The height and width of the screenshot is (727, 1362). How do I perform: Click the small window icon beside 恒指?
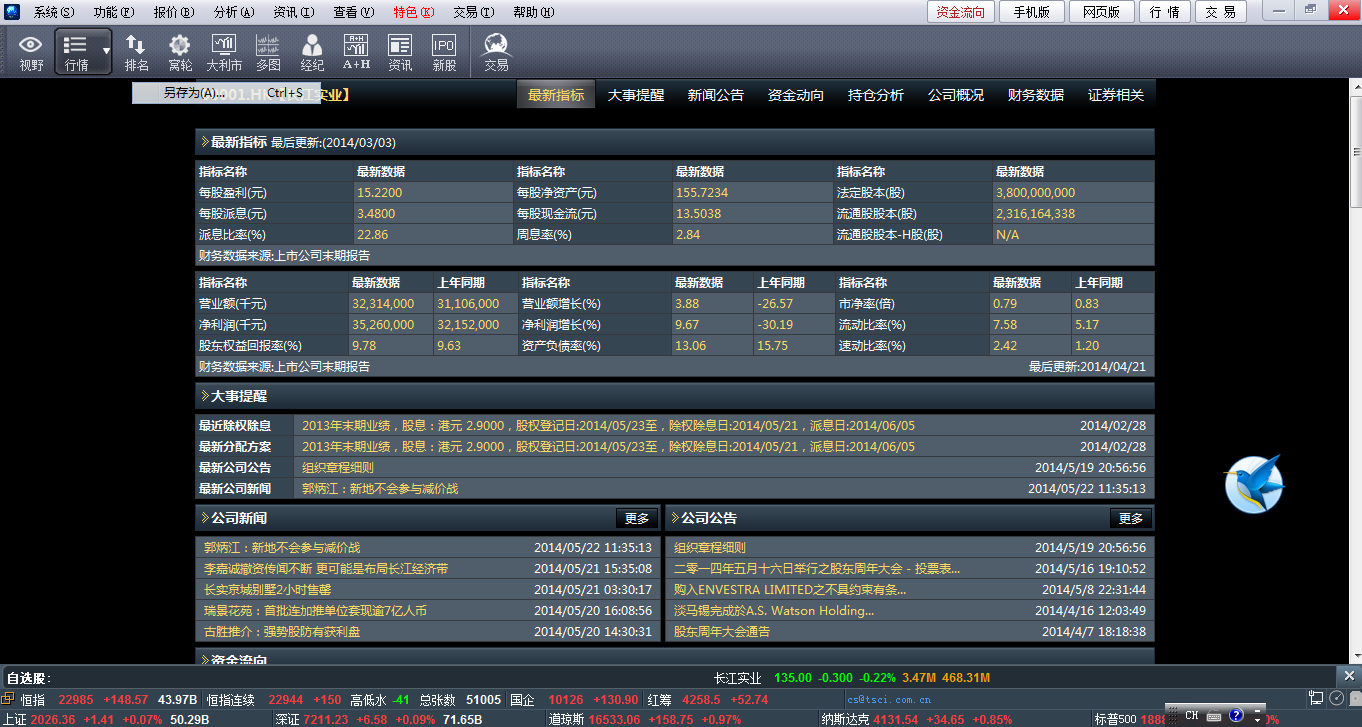9,698
